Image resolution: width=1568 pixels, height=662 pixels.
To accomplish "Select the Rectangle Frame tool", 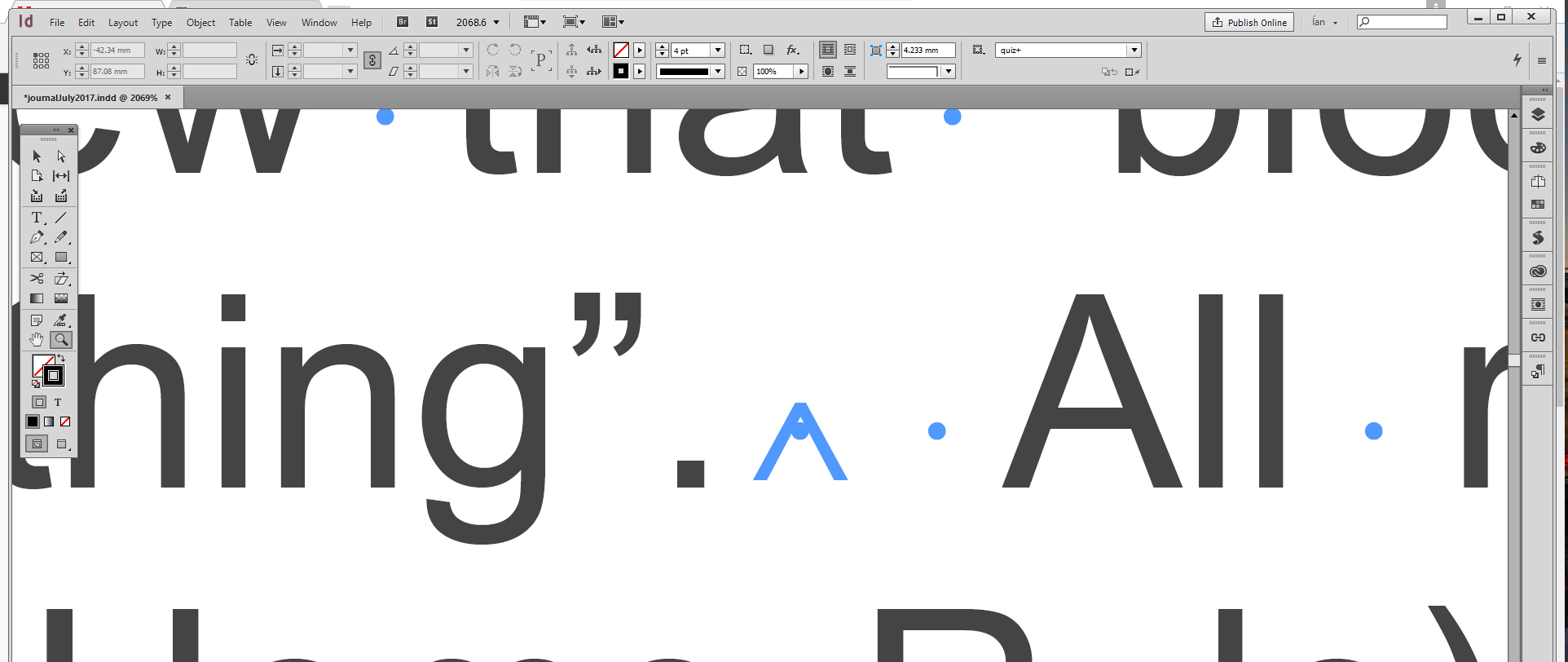I will (37, 257).
